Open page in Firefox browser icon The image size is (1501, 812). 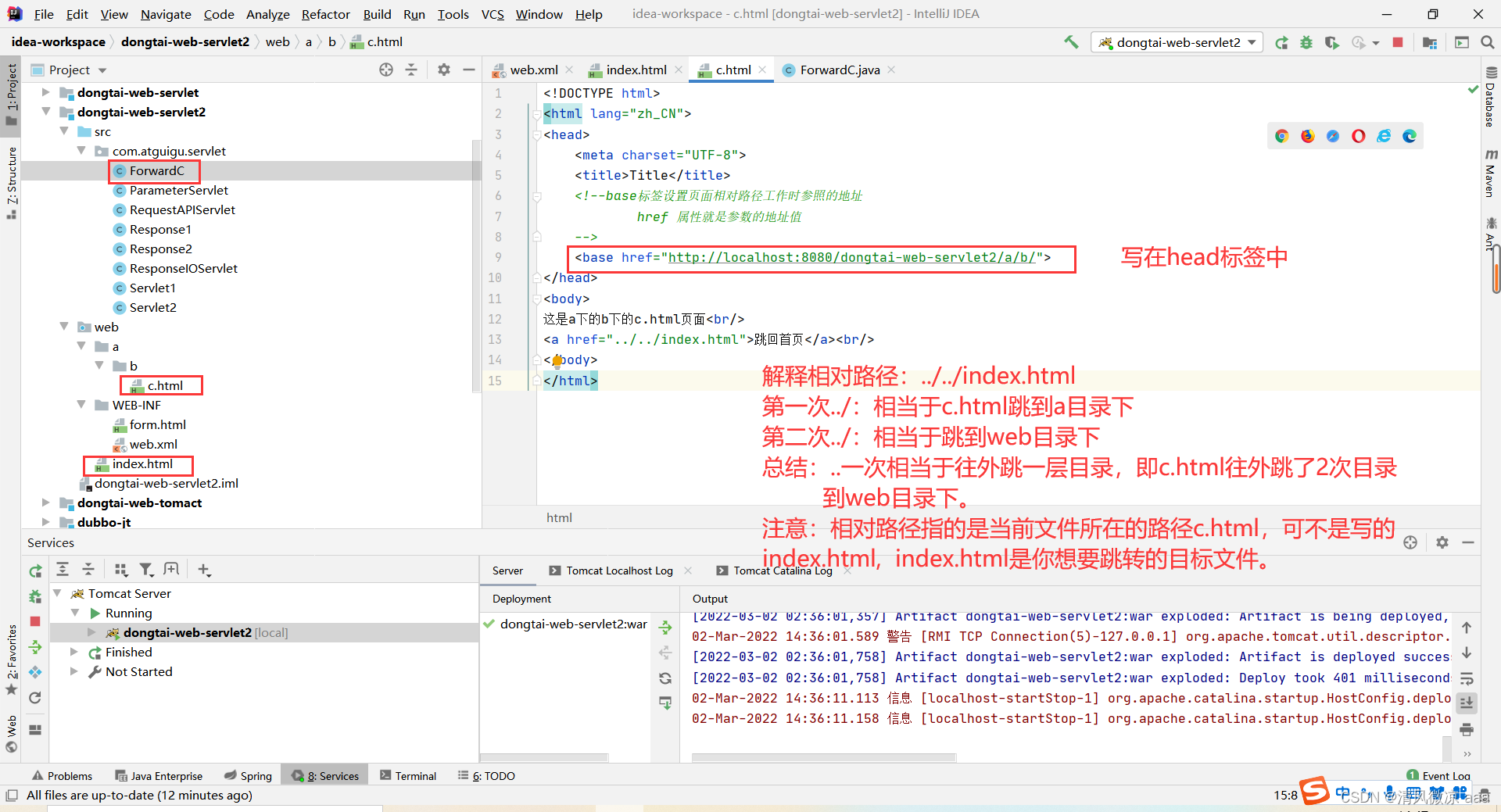[x=1307, y=136]
